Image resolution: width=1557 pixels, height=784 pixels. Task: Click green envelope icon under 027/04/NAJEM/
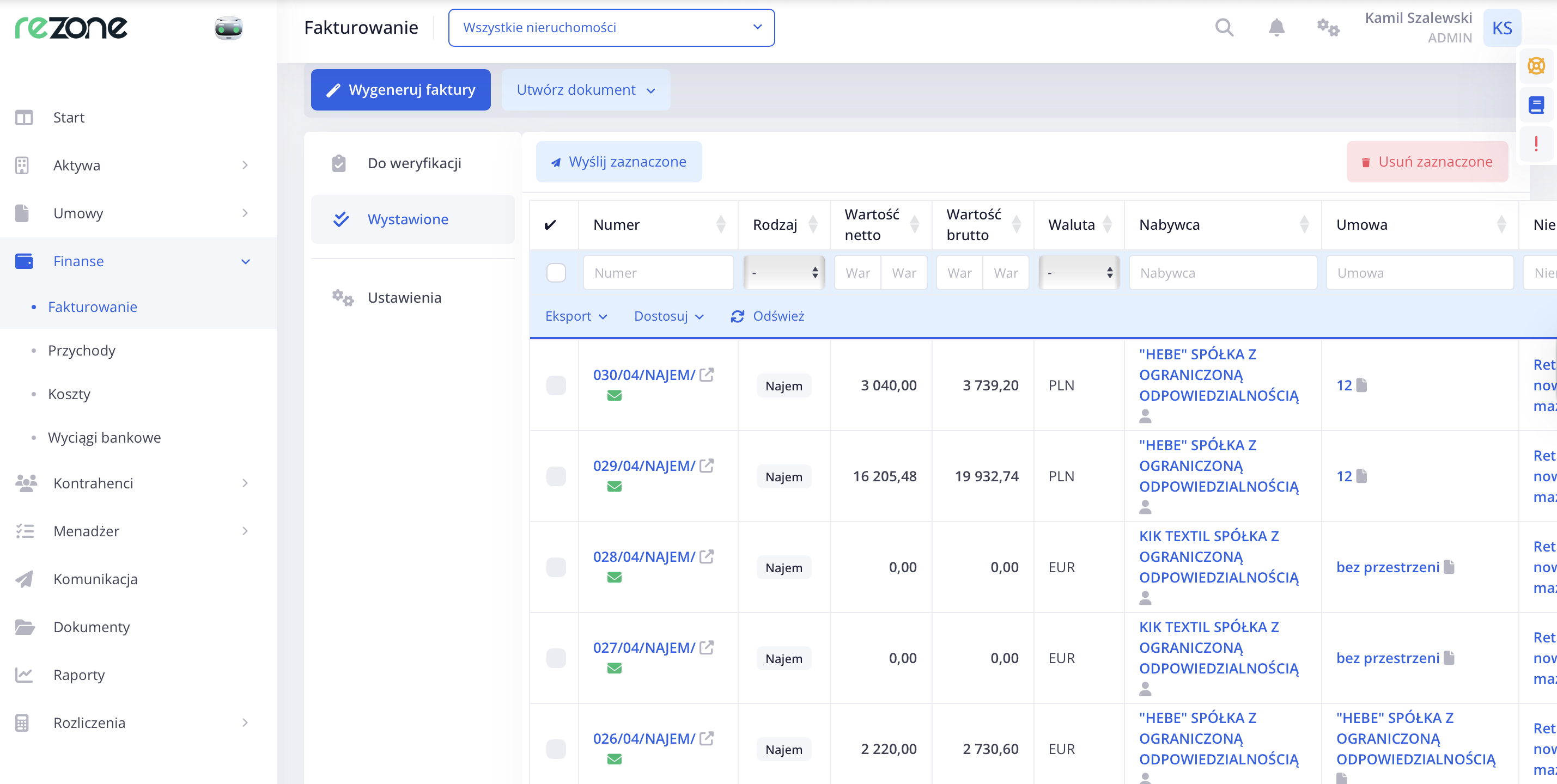614,668
